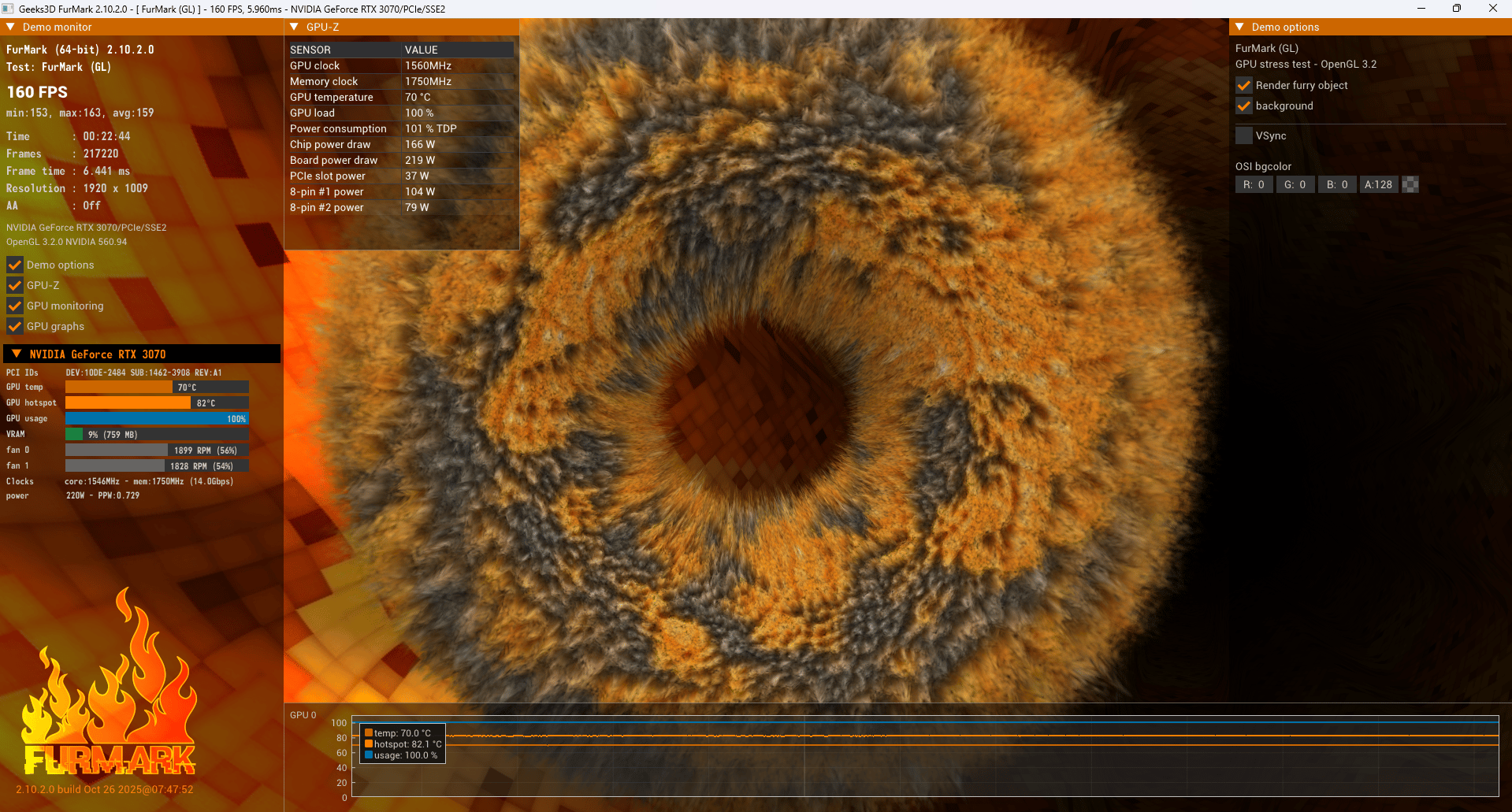The image size is (1512, 812).
Task: Collapse the Demo options panel triangle
Action: [1239, 27]
